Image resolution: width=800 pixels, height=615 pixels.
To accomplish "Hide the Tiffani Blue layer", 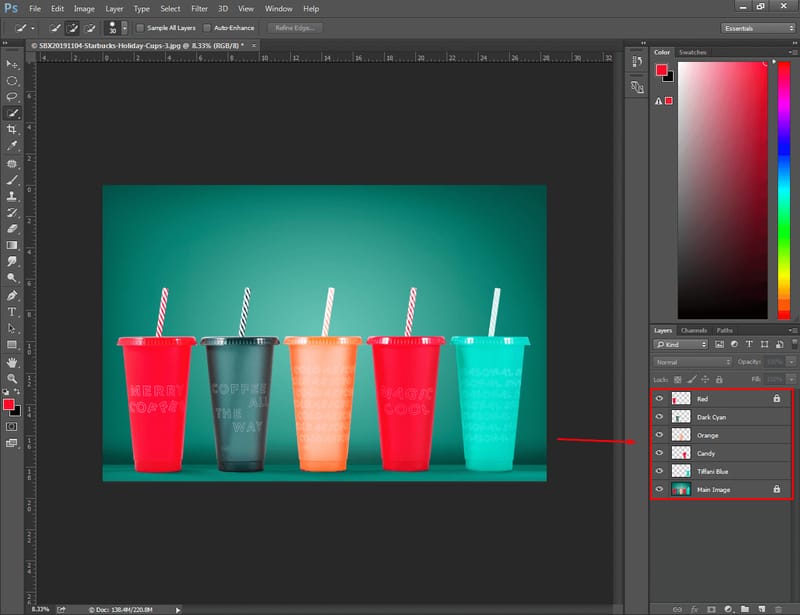I will pyautogui.click(x=659, y=471).
